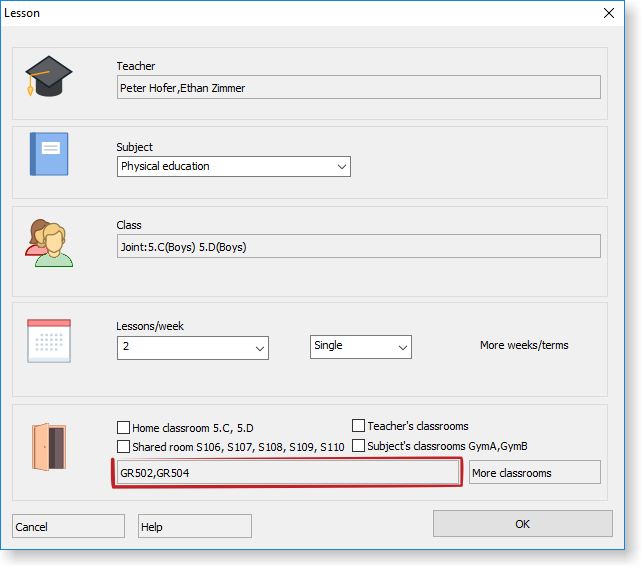The width and height of the screenshot is (642, 567).
Task: Close the Lesson dialog window
Action: click(609, 13)
